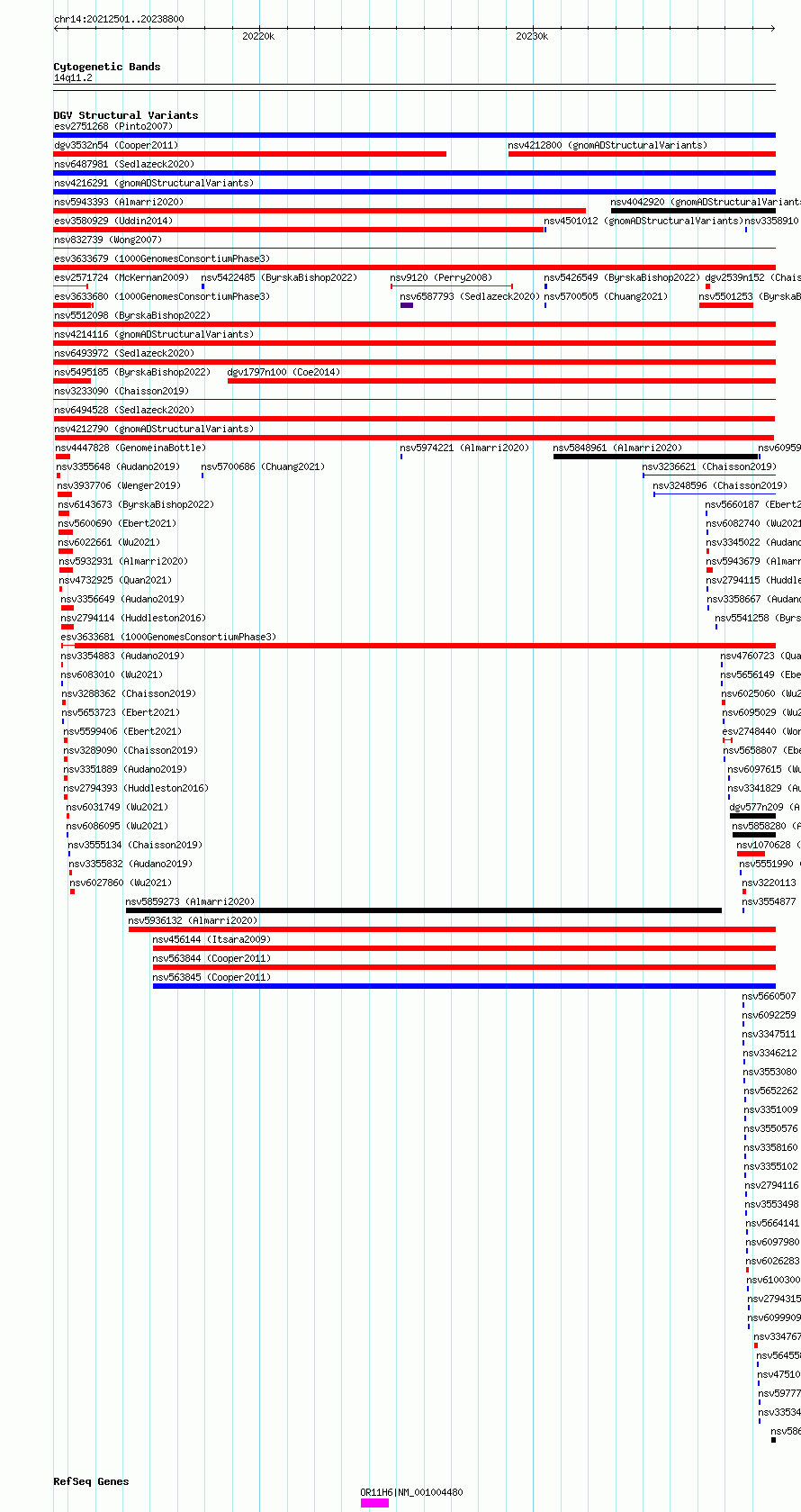Click the dgv1797n100 (Coe2014) label
Viewport: 801px width, 1512px height.
[x=283, y=372]
